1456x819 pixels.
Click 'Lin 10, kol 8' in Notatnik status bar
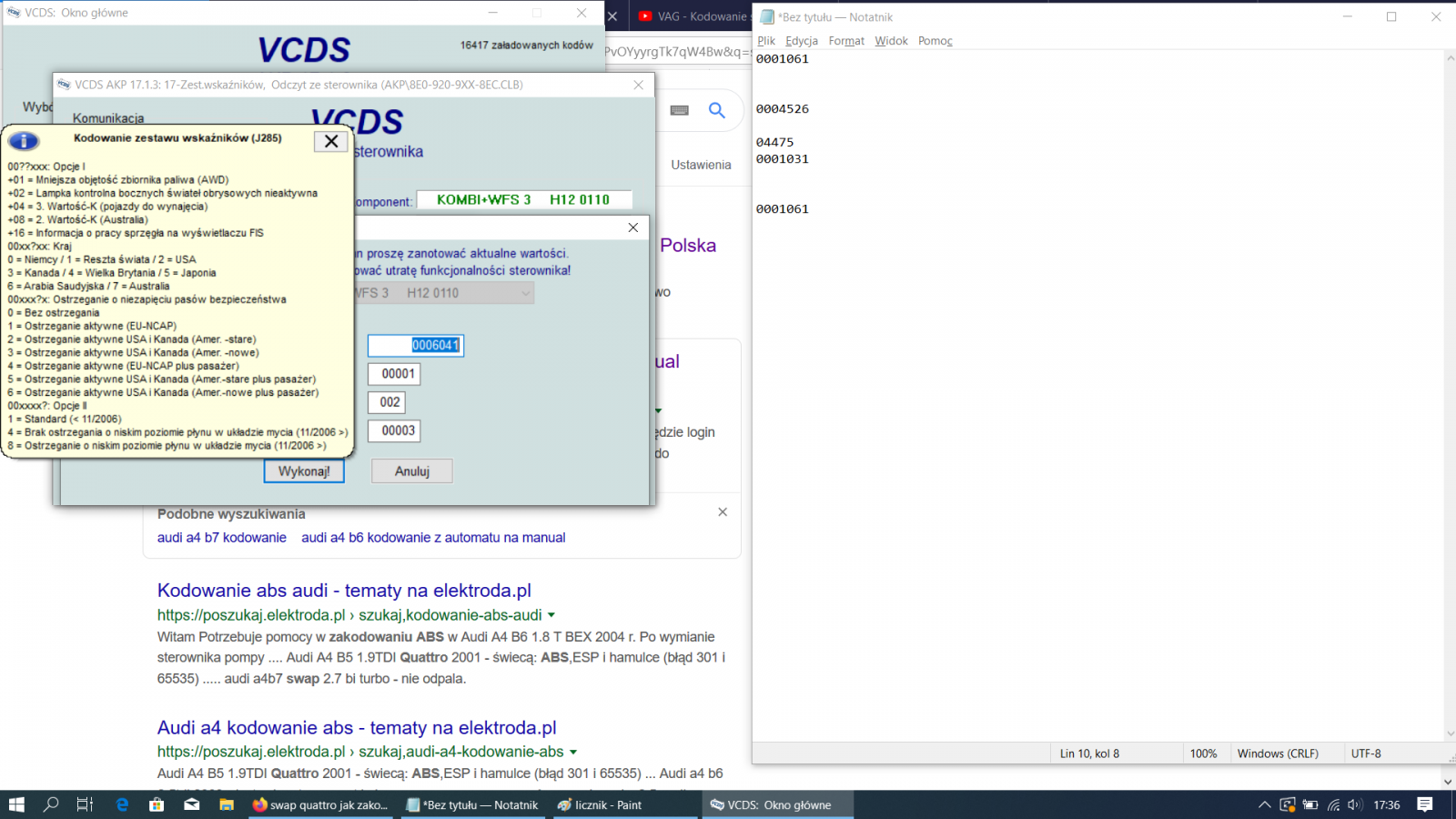pyautogui.click(x=1089, y=753)
